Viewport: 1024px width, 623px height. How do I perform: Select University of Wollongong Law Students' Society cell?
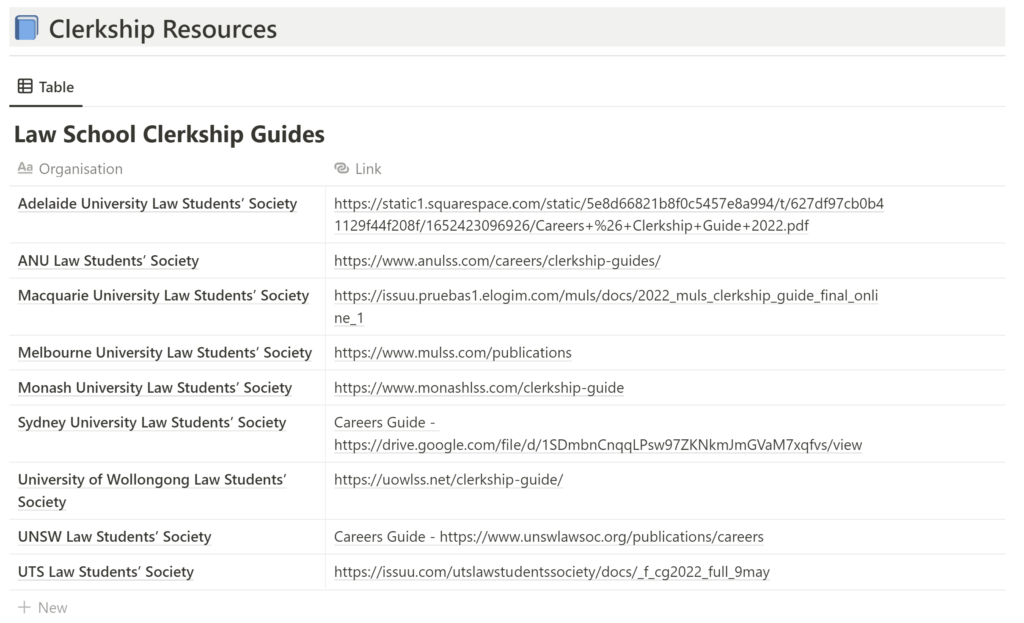[167, 490]
